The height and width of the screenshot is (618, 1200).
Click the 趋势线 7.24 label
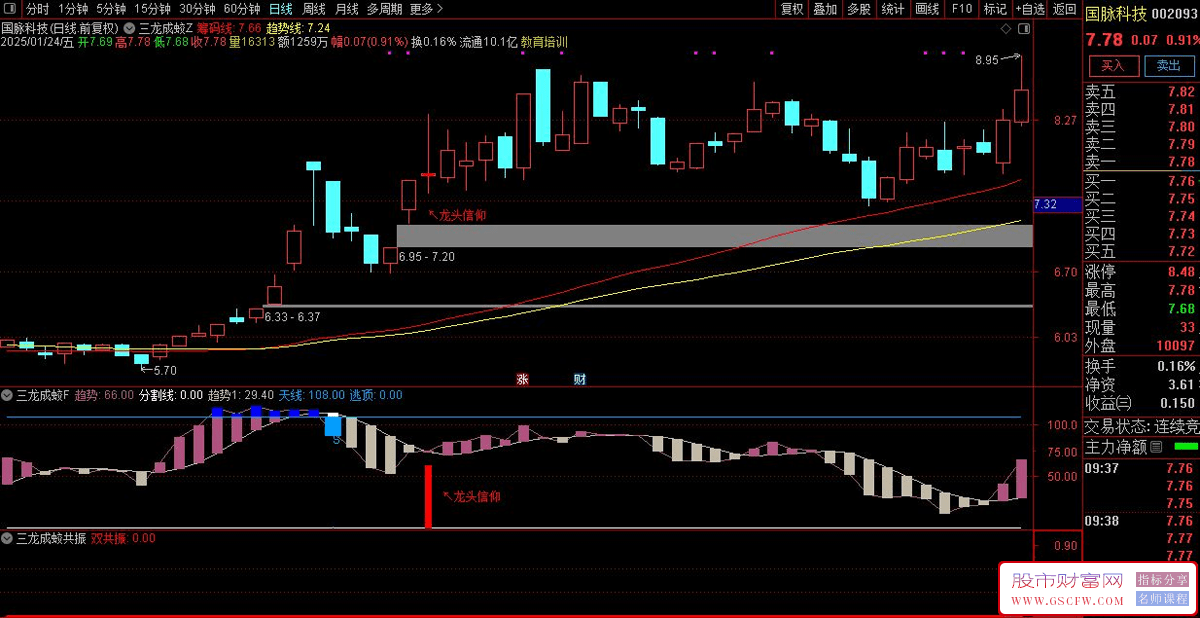coord(298,28)
